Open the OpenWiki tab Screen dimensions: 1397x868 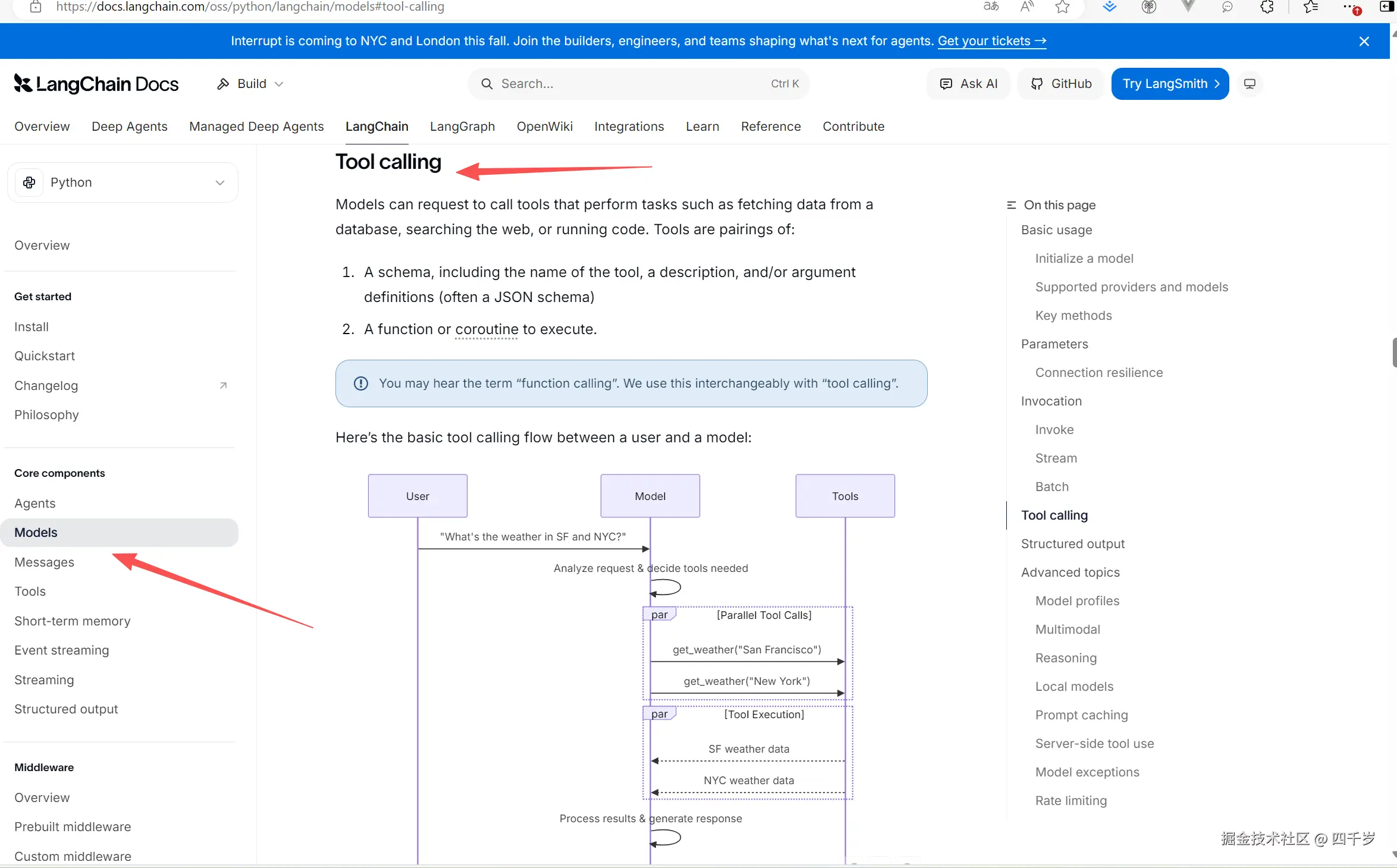point(545,127)
